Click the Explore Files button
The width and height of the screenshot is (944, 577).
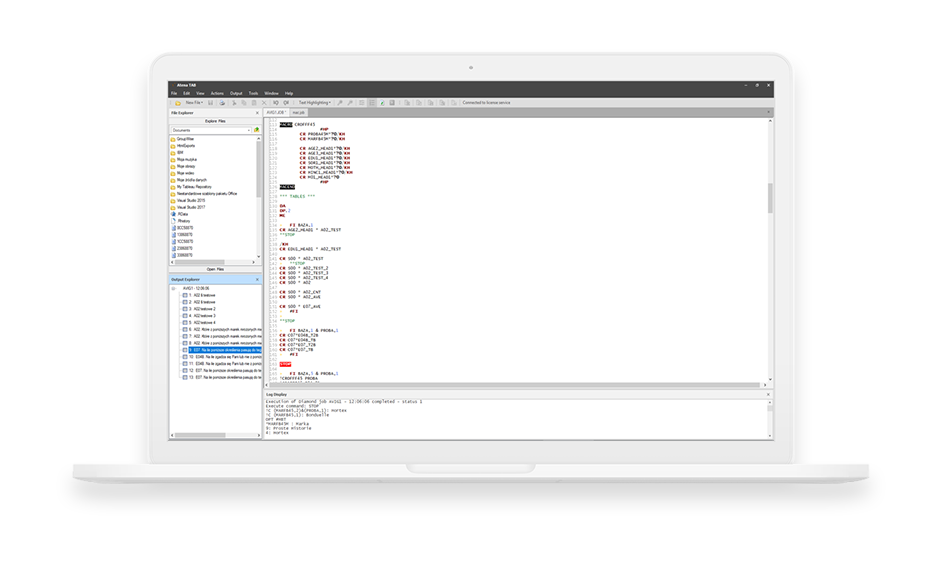(x=215, y=121)
